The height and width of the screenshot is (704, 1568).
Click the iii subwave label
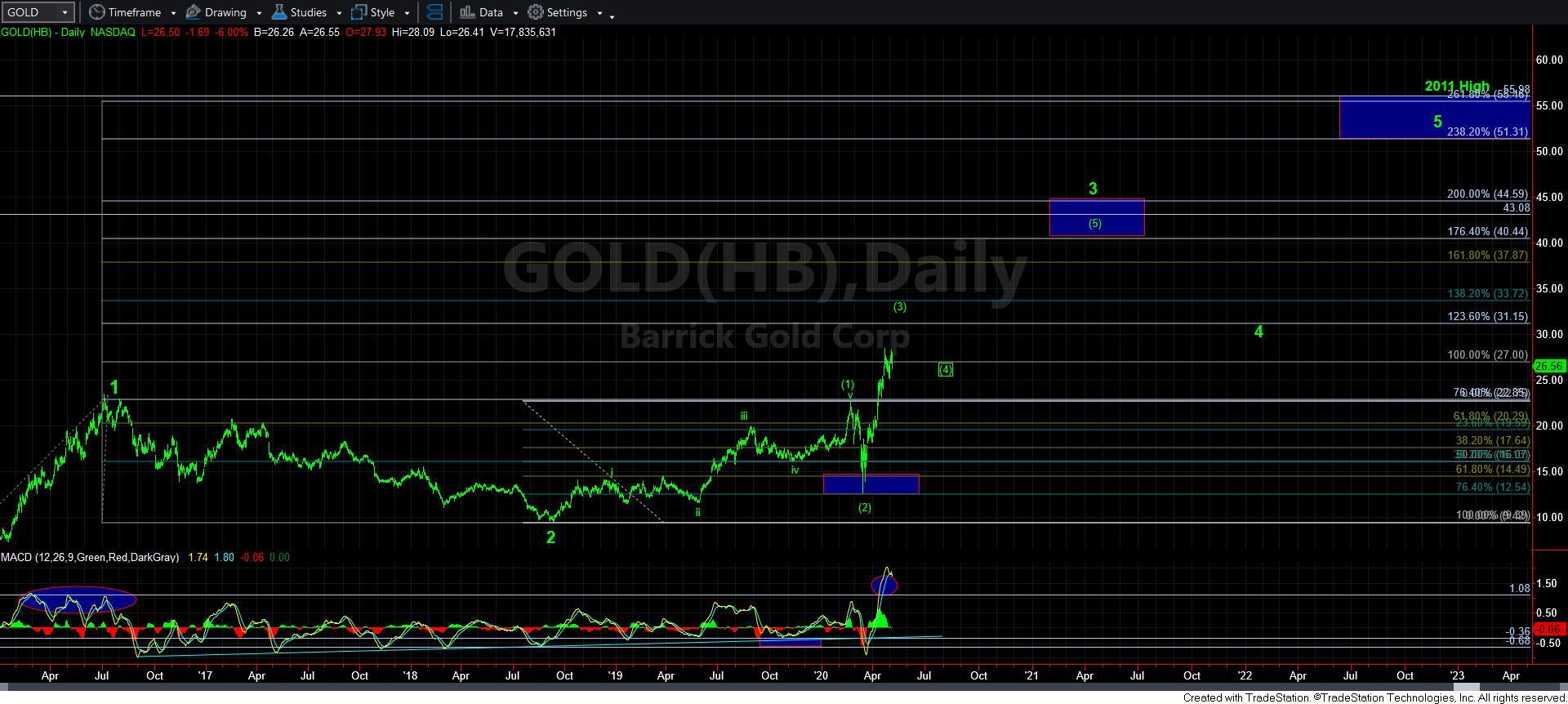(x=744, y=416)
